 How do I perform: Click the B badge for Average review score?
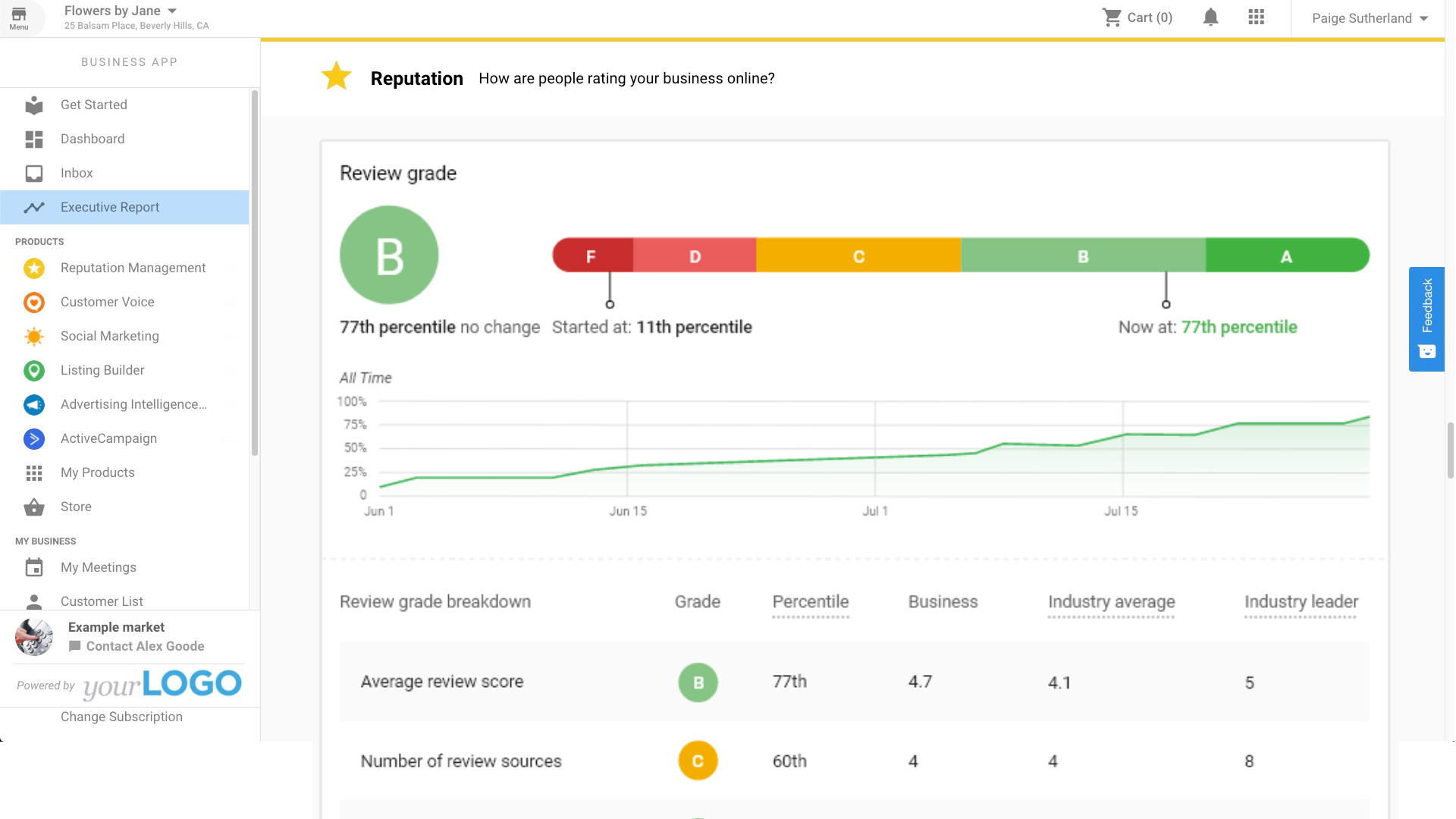pyautogui.click(x=698, y=682)
